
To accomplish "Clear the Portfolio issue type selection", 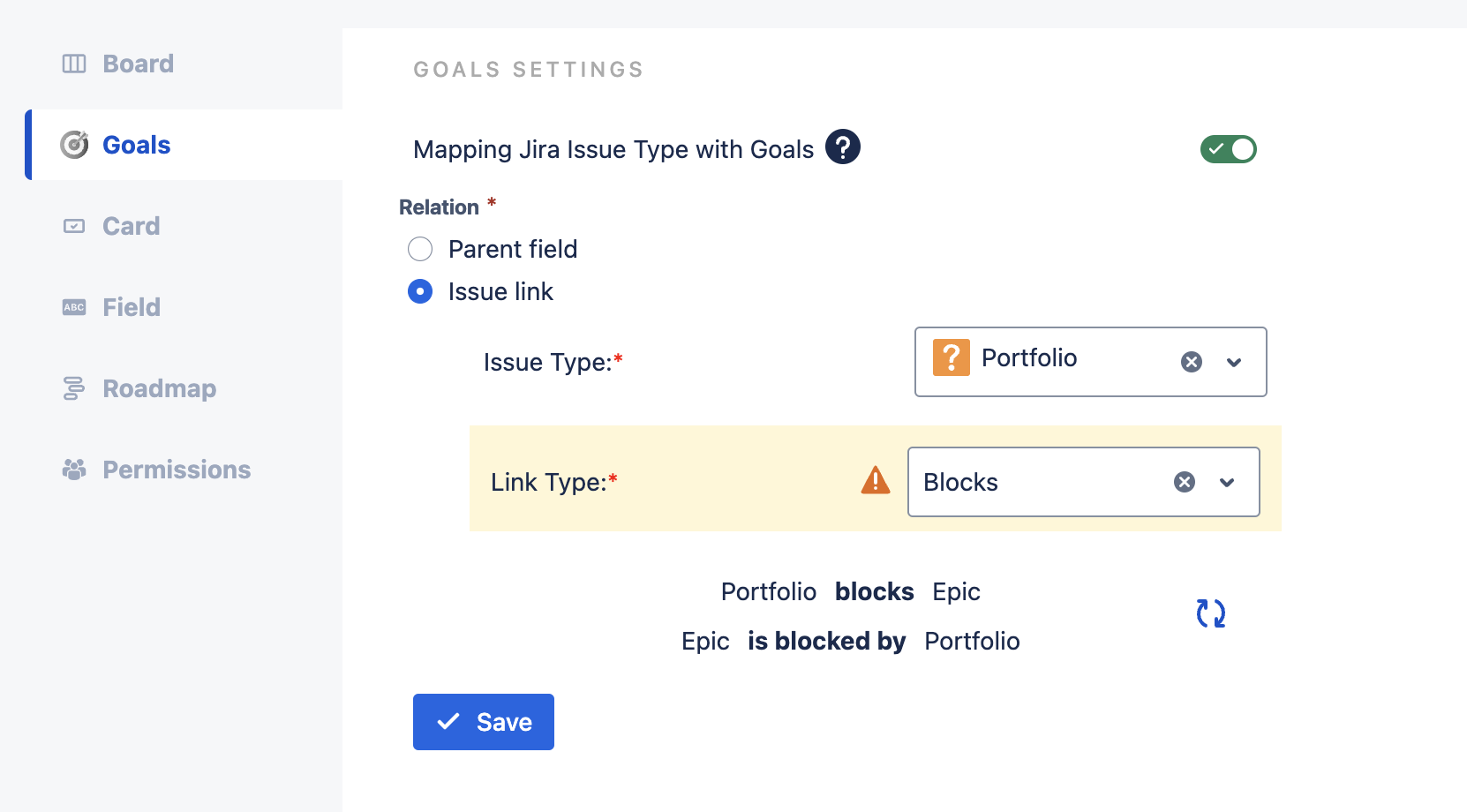I will click(x=1192, y=362).
